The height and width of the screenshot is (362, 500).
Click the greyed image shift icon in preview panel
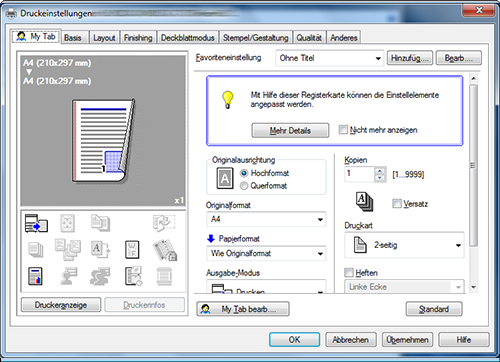point(67,223)
